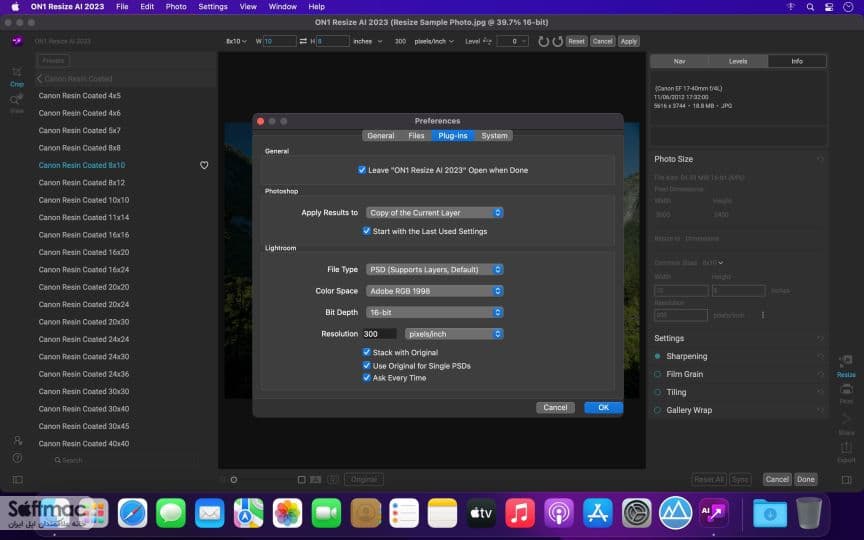Open the Bit Depth dropdown
This screenshot has height=540, width=864.
coord(434,312)
